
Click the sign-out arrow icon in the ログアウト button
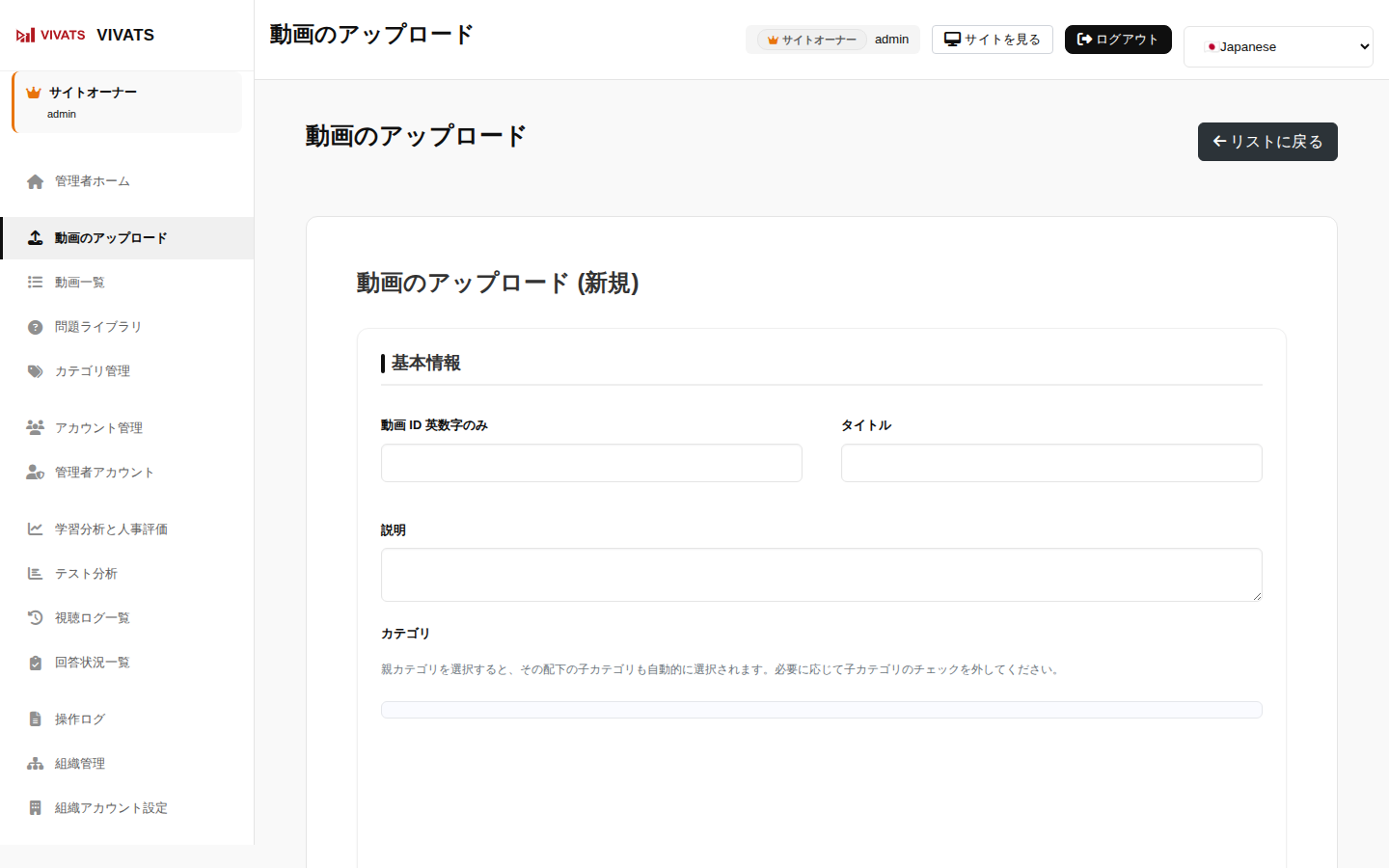click(1084, 40)
